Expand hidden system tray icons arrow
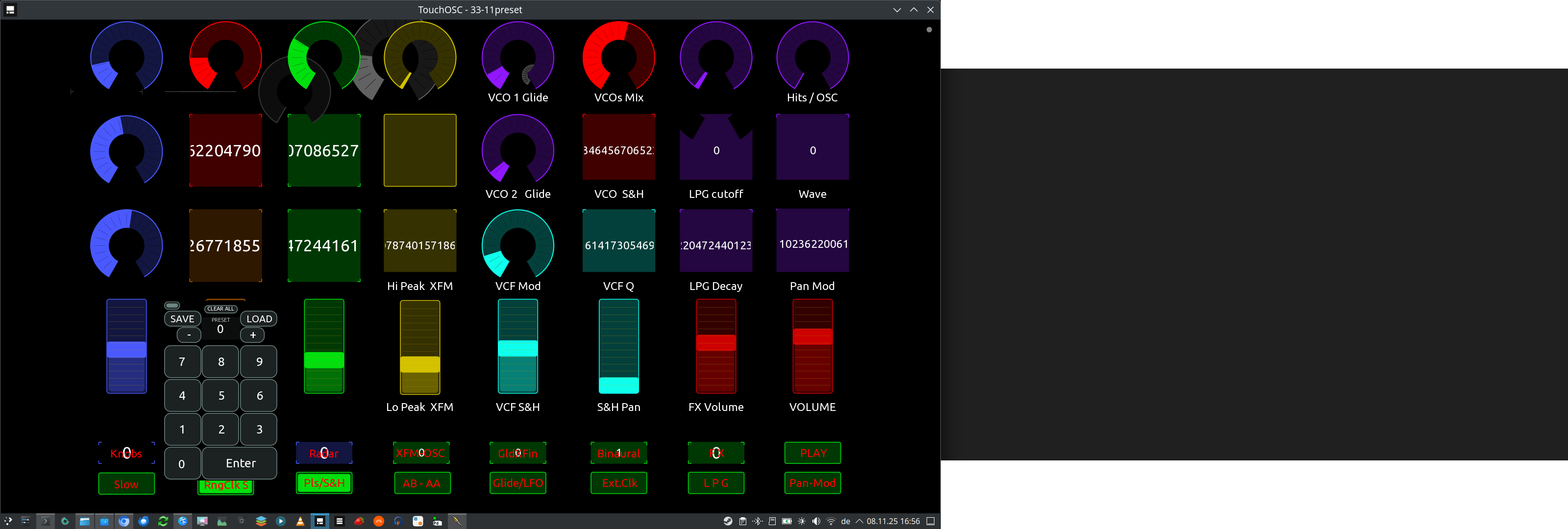The height and width of the screenshot is (529, 1568). point(859,521)
